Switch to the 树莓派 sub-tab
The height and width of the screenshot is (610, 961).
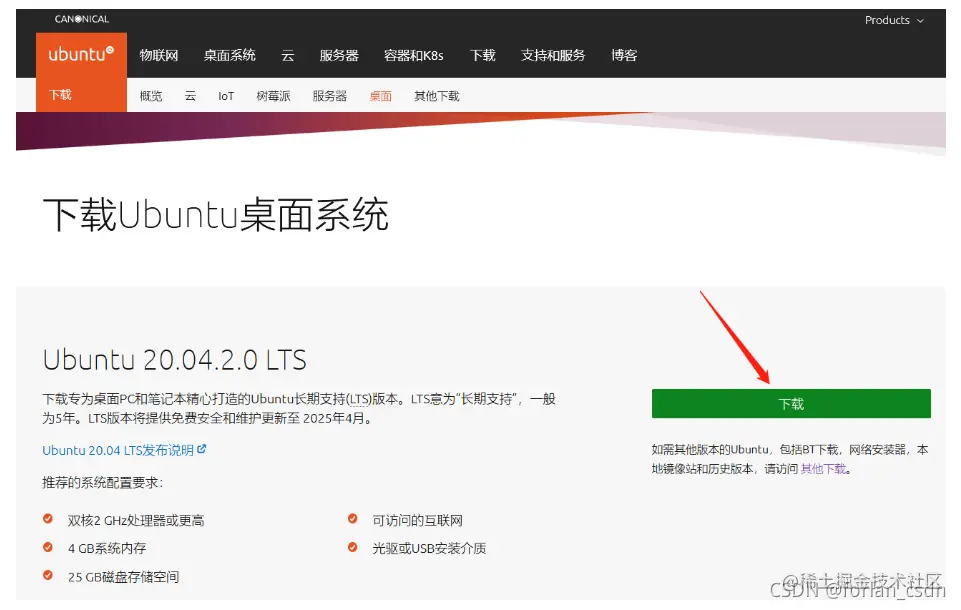[x=273, y=96]
